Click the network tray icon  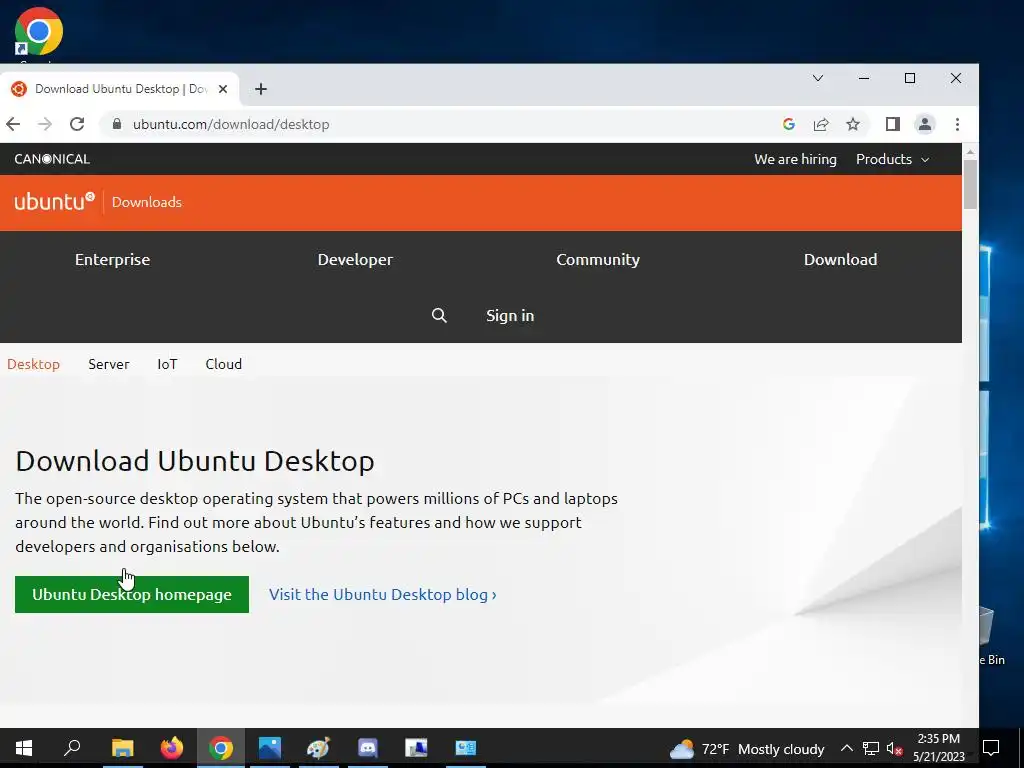(x=871, y=748)
